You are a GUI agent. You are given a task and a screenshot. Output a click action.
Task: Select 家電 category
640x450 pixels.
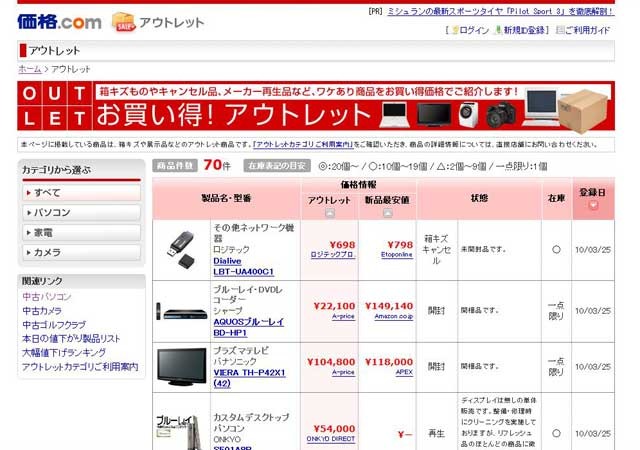[x=82, y=232]
